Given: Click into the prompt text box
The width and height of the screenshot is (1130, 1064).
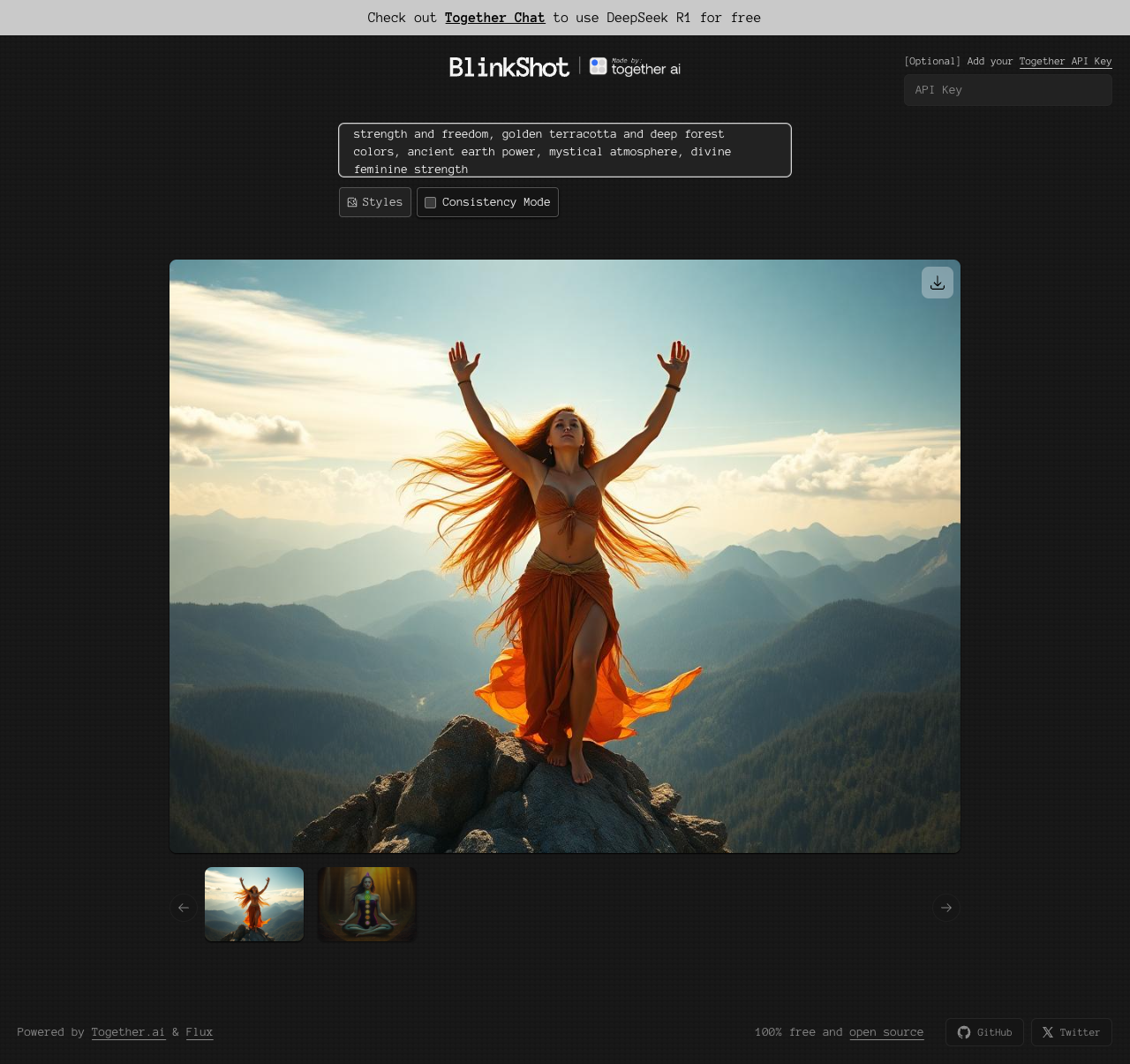Looking at the screenshot, I should tap(565, 151).
